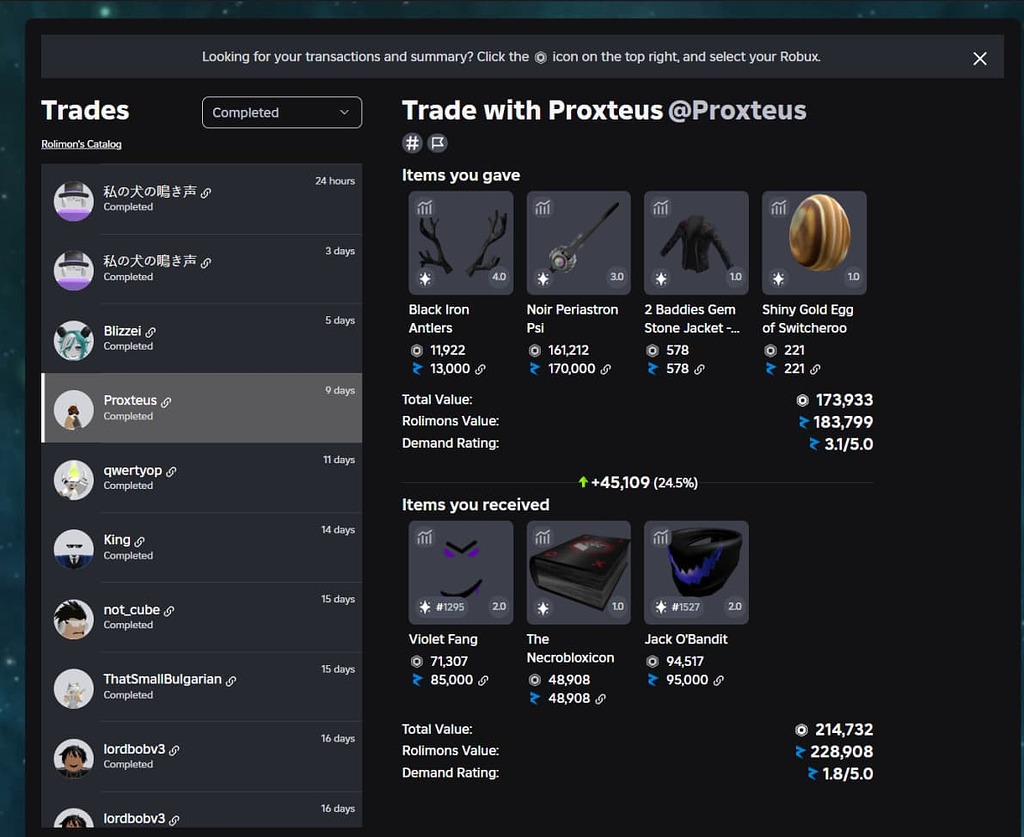
Task: Select the Proxteus completed trade
Action: (202, 408)
